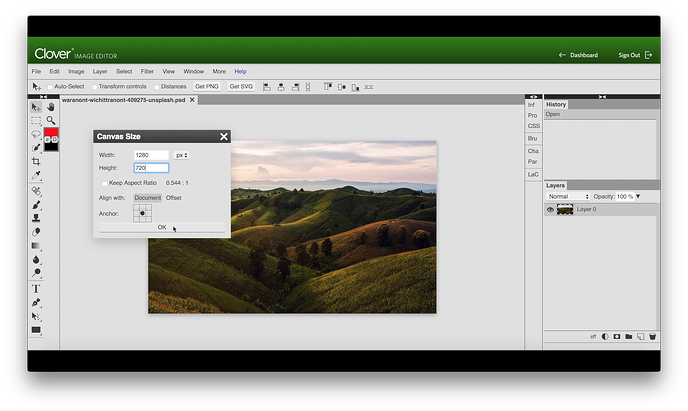Screen dimensions: 688x411
Task: Open the Filter menu
Action: [147, 71]
